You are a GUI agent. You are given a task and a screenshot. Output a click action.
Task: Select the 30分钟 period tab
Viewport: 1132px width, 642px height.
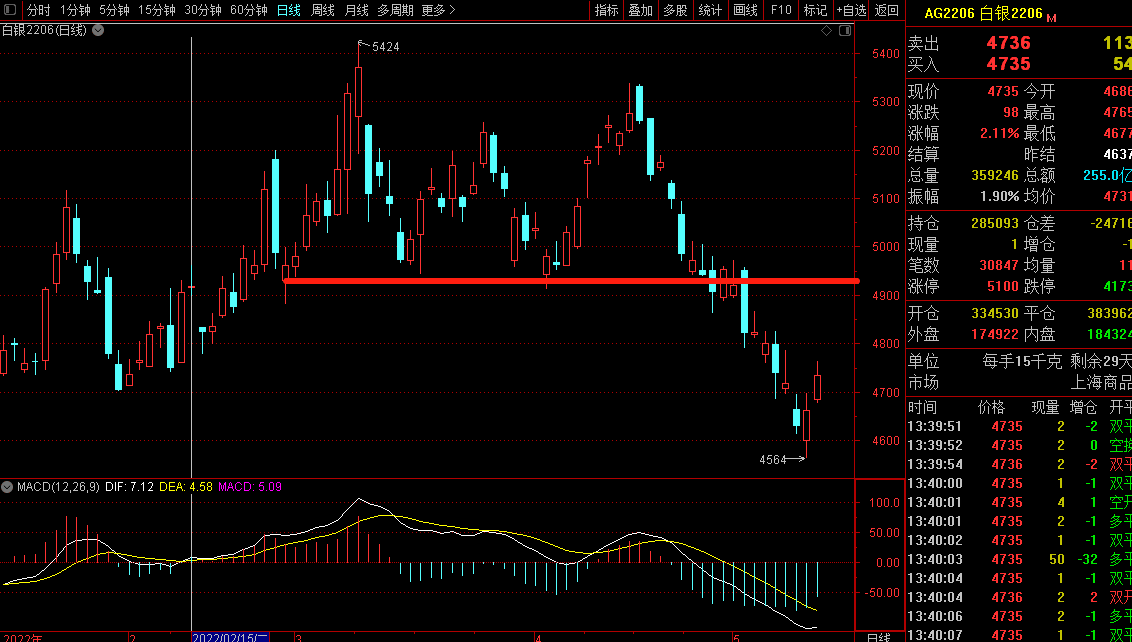click(203, 10)
